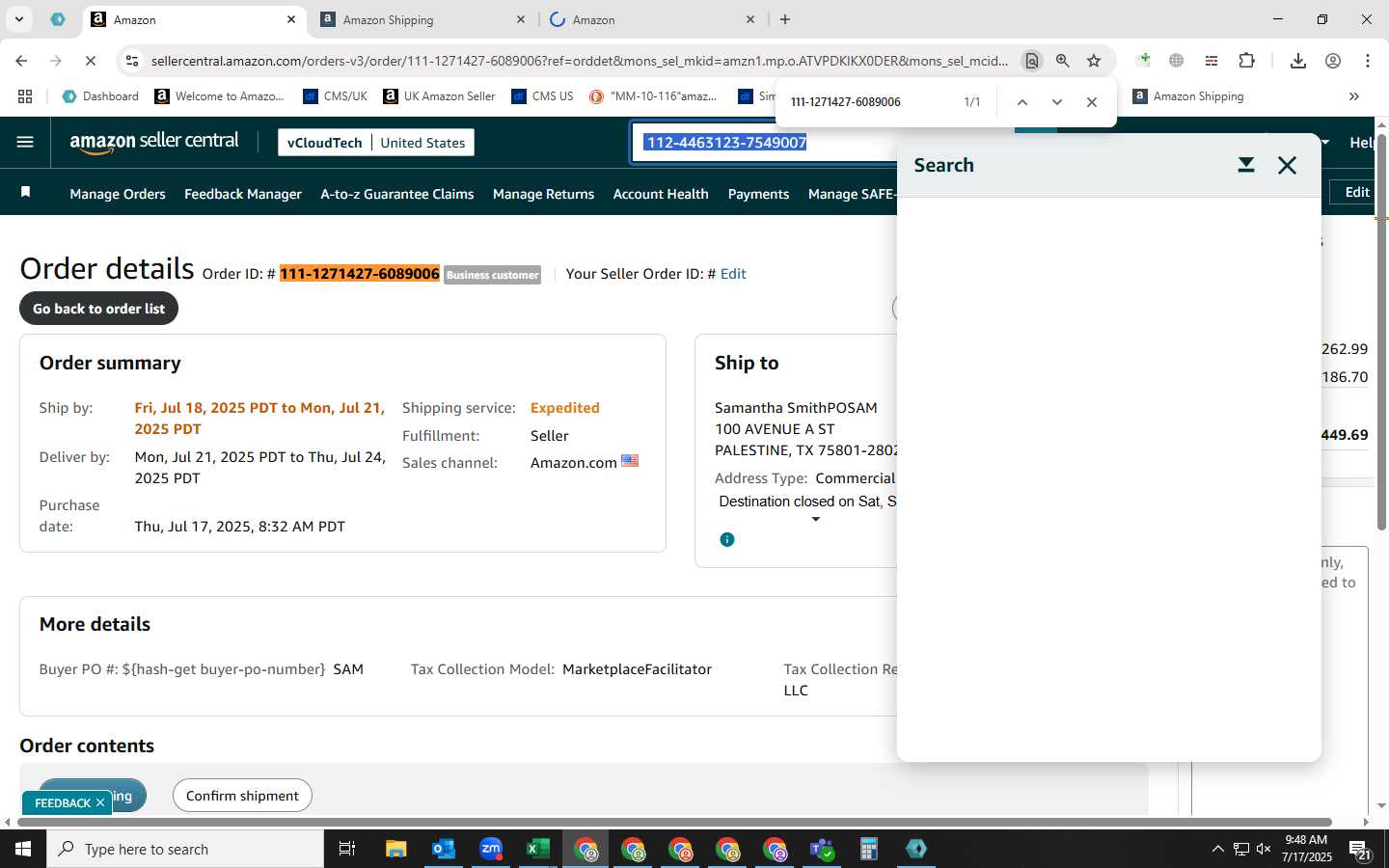Open the CMS US bookmark
Screen dimensions: 1389x868
[542, 96]
